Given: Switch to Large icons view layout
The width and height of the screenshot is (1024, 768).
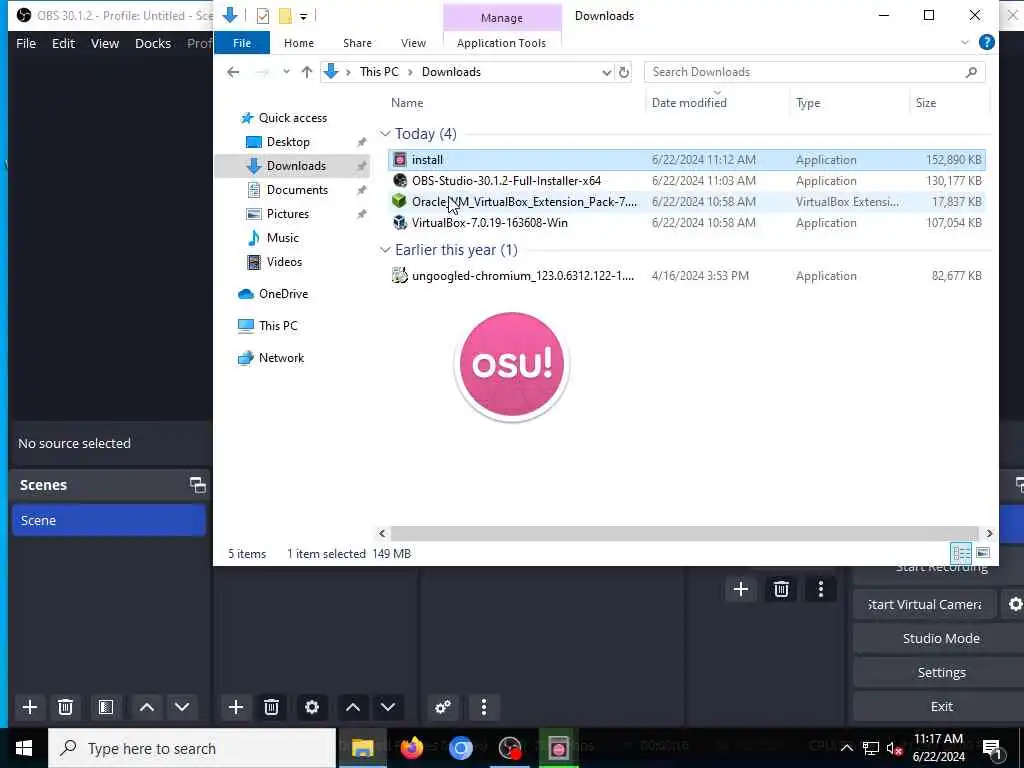Looking at the screenshot, I should [x=983, y=553].
